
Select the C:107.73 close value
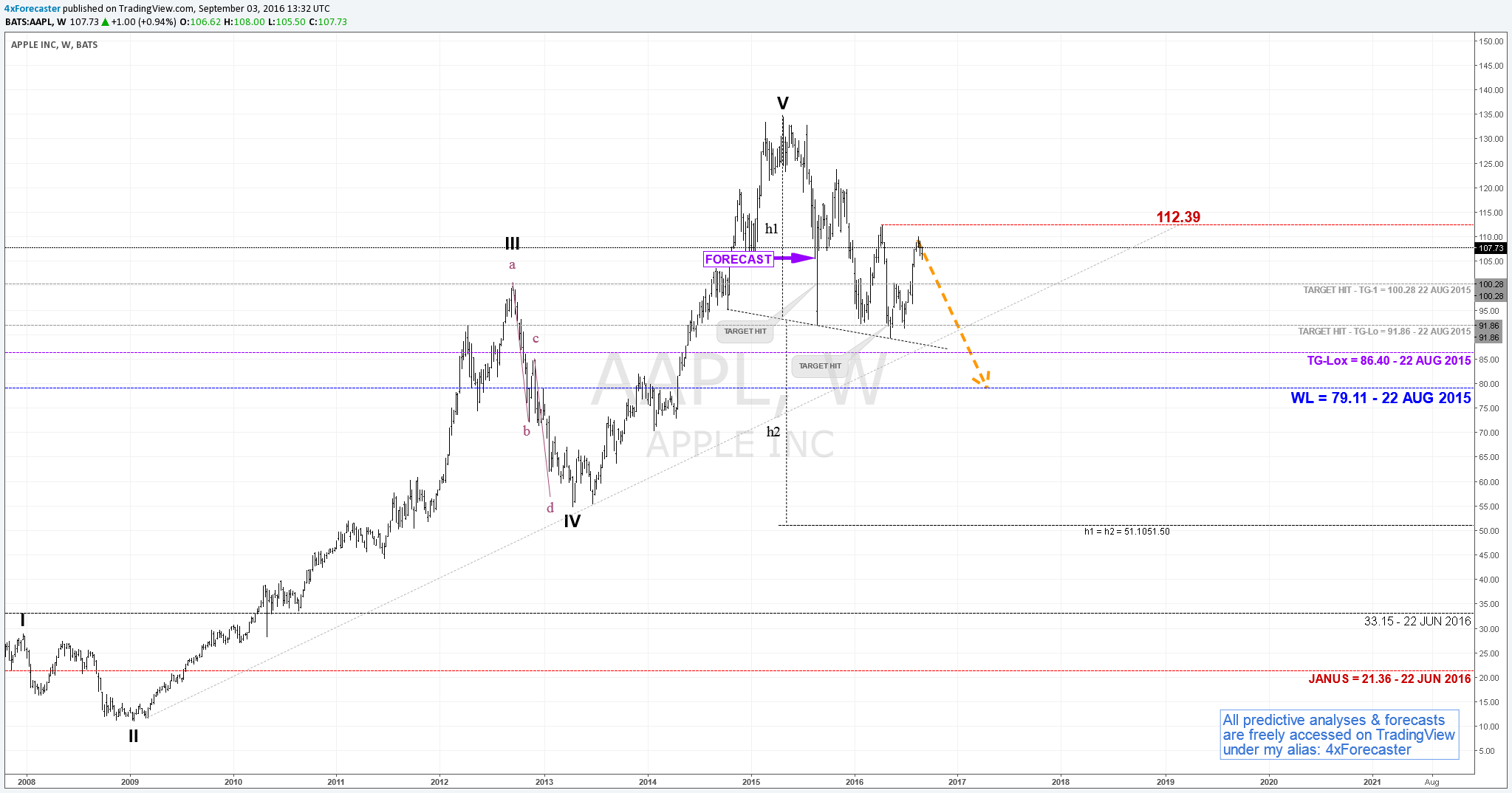pos(328,22)
